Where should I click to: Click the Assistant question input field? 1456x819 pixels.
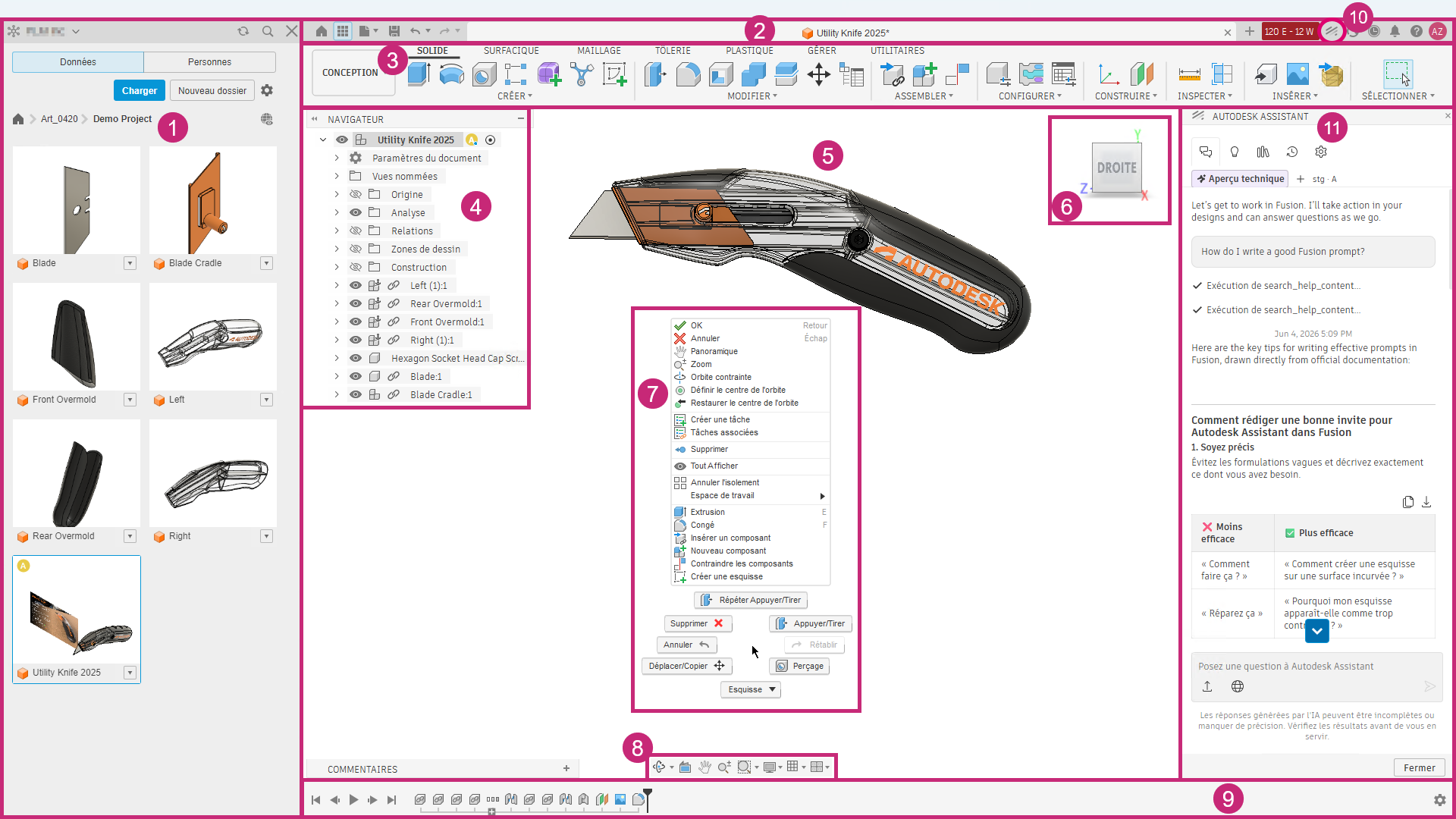click(1316, 667)
